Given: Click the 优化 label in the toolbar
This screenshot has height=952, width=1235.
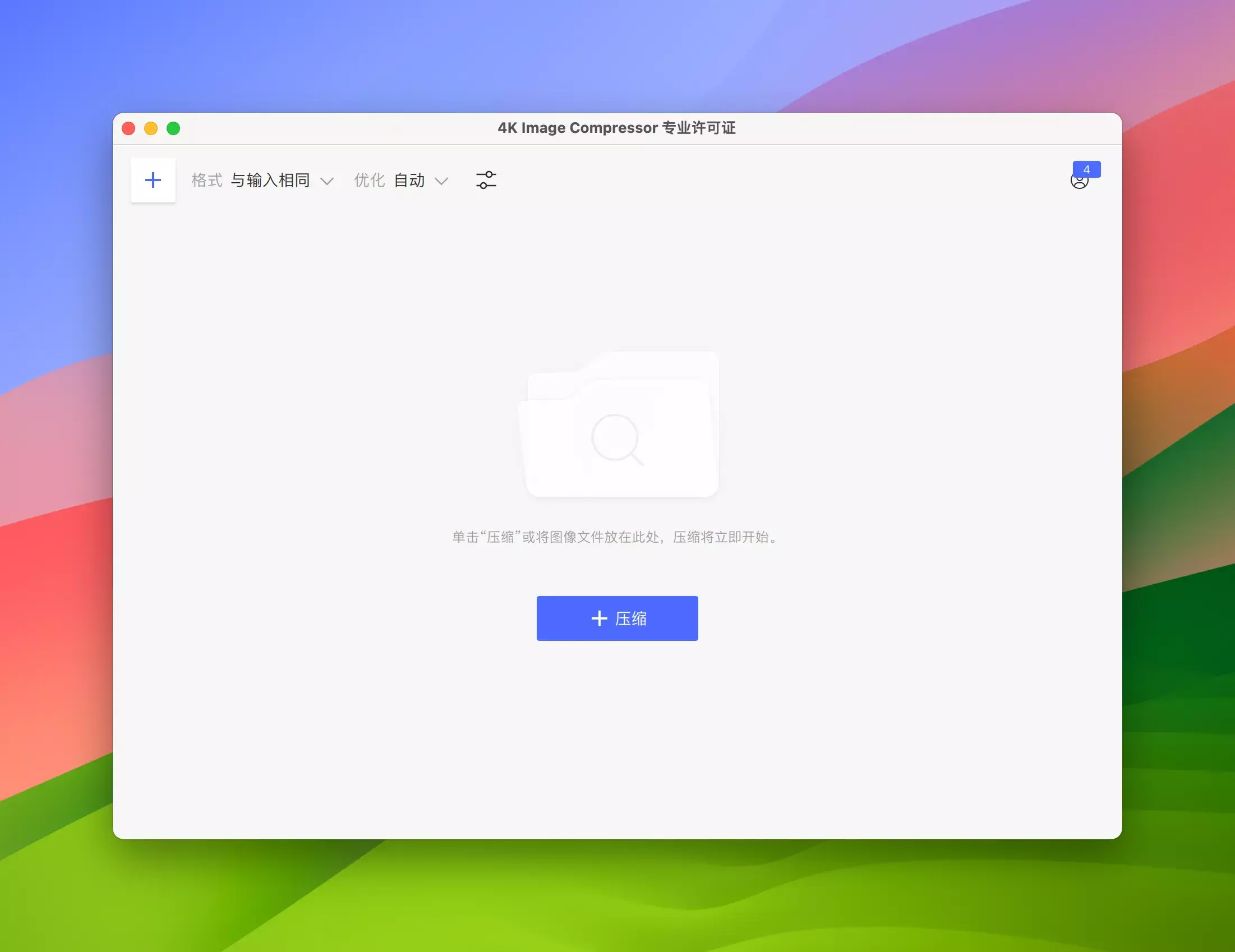Looking at the screenshot, I should pos(369,180).
